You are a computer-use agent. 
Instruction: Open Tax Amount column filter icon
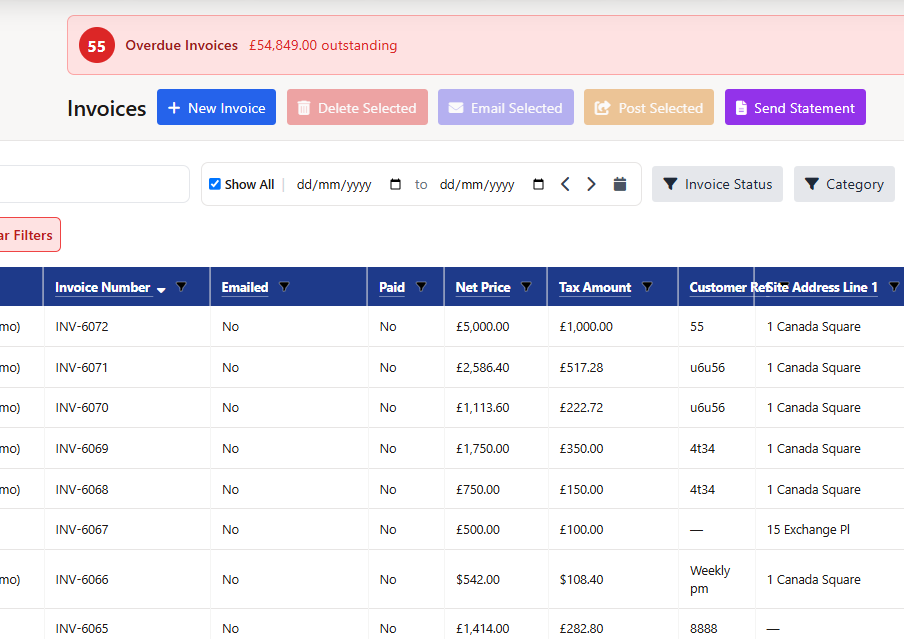click(647, 286)
